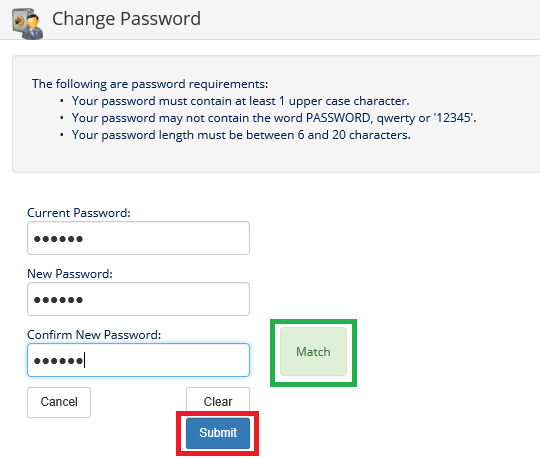Click inside the Confirm New Password field
This screenshot has height=459, width=540.
point(138,360)
